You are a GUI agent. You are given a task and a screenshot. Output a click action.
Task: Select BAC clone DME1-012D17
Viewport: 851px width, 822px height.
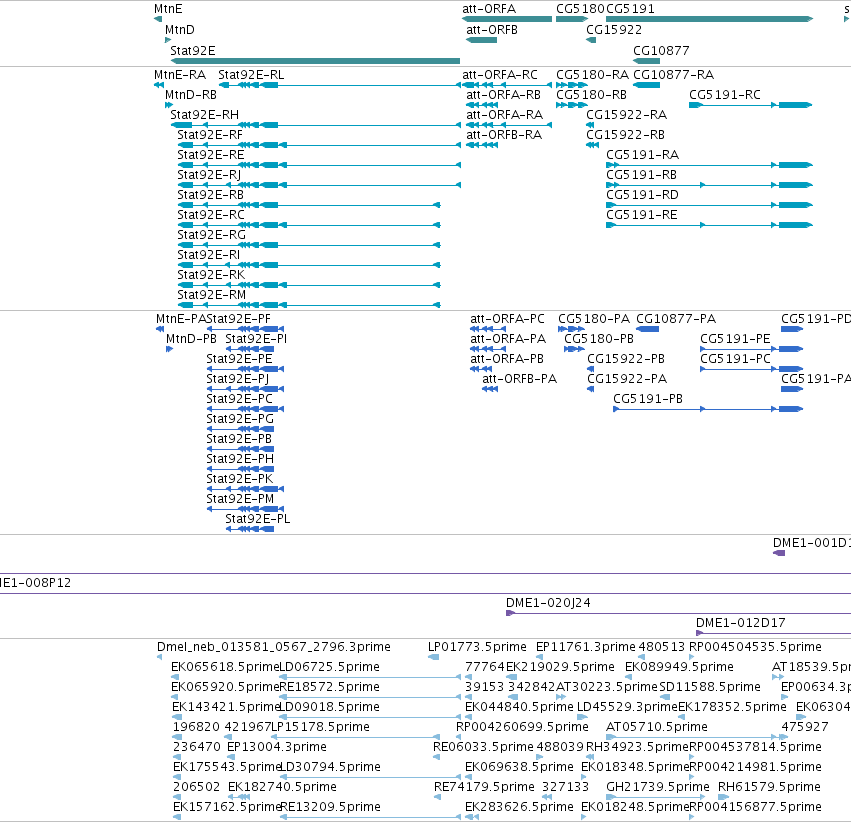point(773,633)
